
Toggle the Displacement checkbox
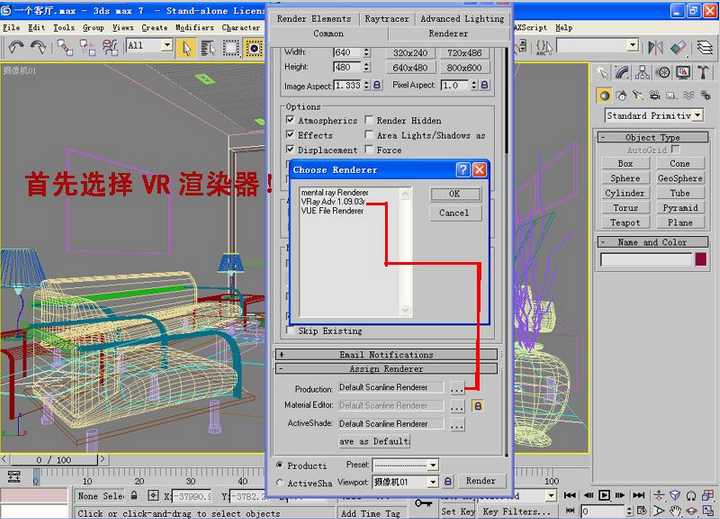pyautogui.click(x=290, y=149)
